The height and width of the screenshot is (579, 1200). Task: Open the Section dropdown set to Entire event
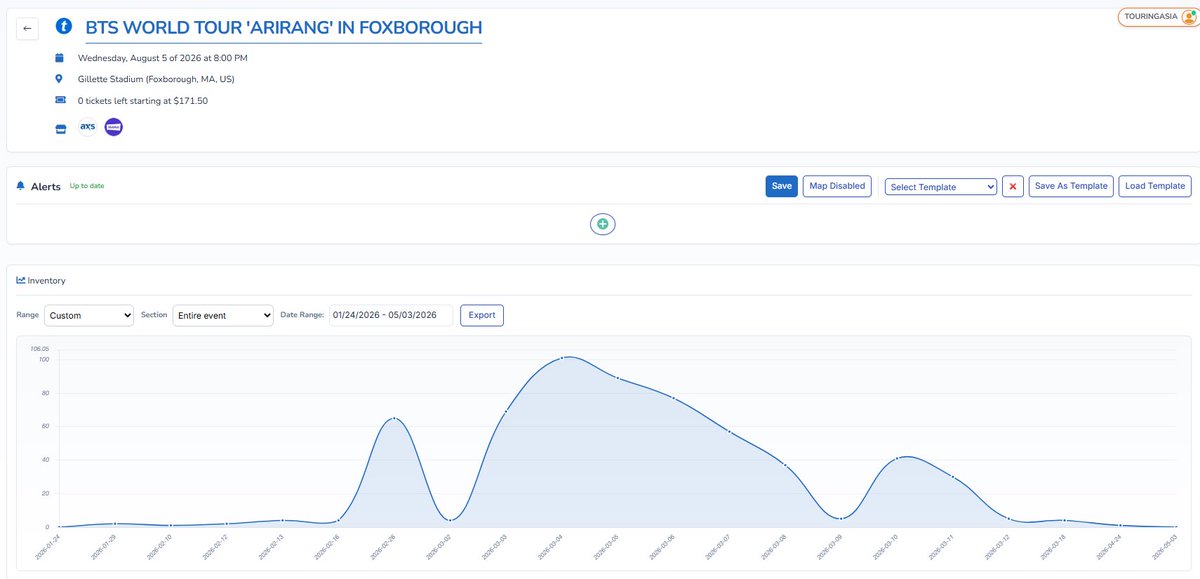(x=223, y=315)
